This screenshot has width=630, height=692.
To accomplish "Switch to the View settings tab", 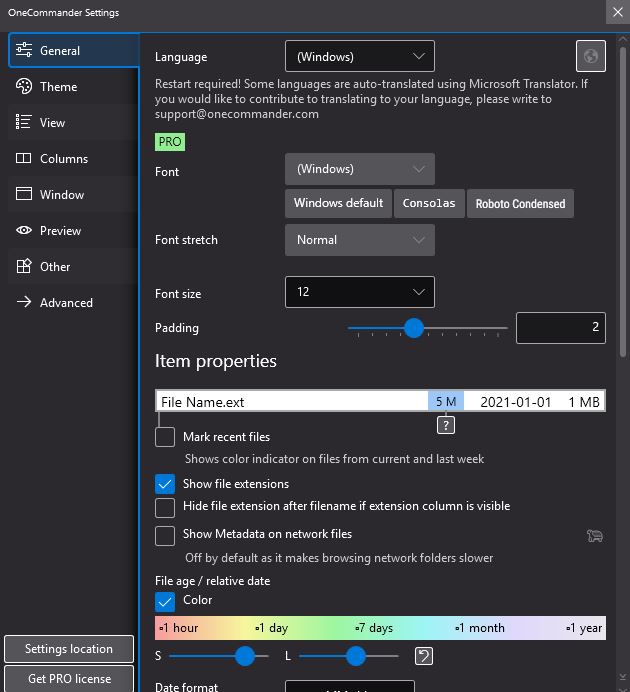I will click(x=73, y=122).
